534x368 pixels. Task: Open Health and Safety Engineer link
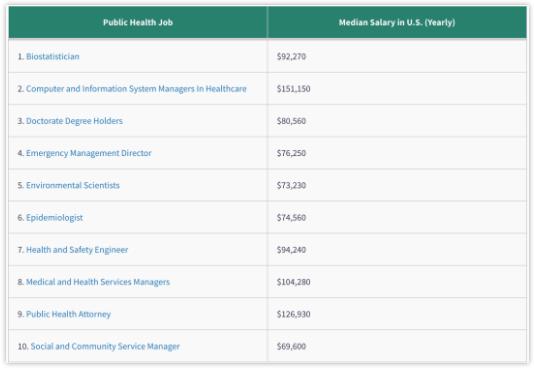point(77,250)
